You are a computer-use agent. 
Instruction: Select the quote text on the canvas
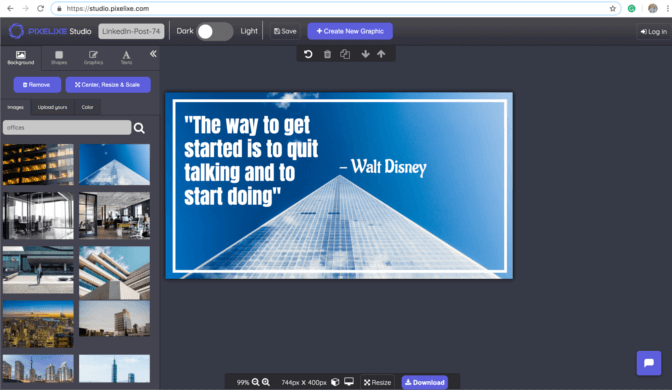click(251, 161)
